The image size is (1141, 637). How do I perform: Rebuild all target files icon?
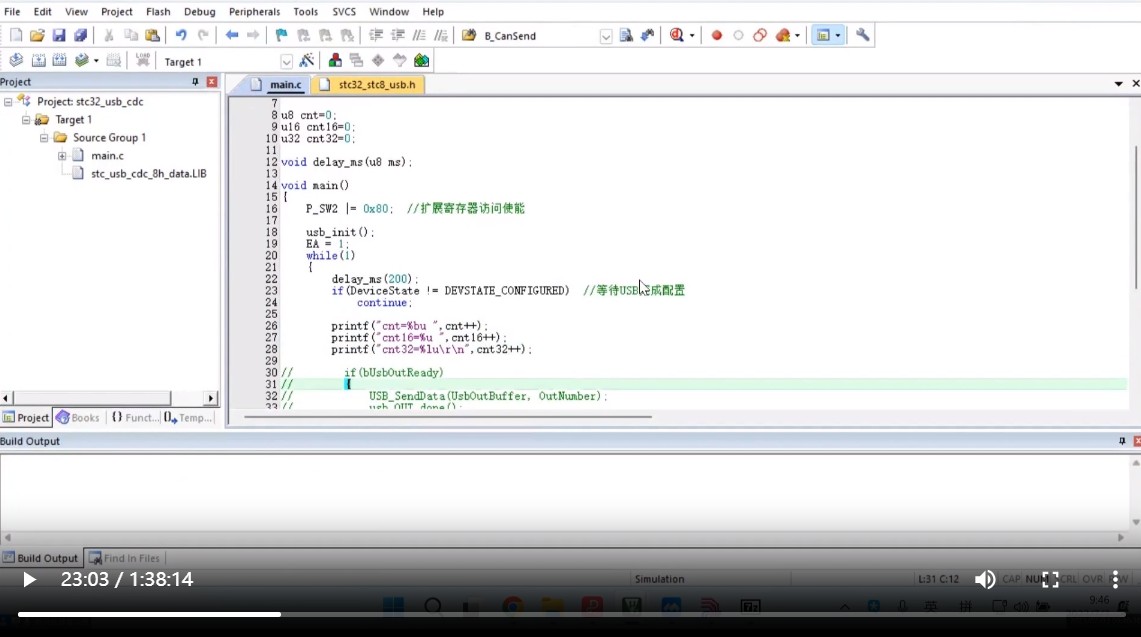coord(60,60)
